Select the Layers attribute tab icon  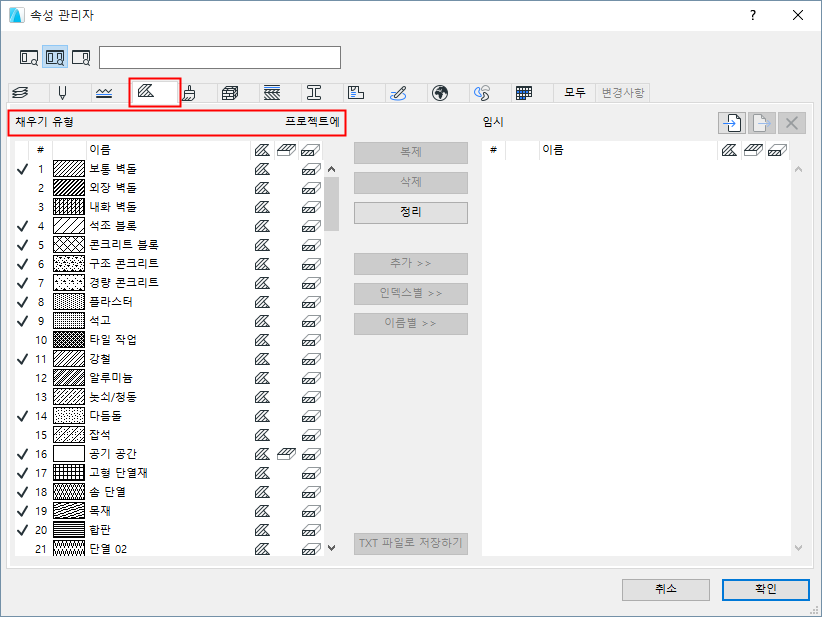20,93
